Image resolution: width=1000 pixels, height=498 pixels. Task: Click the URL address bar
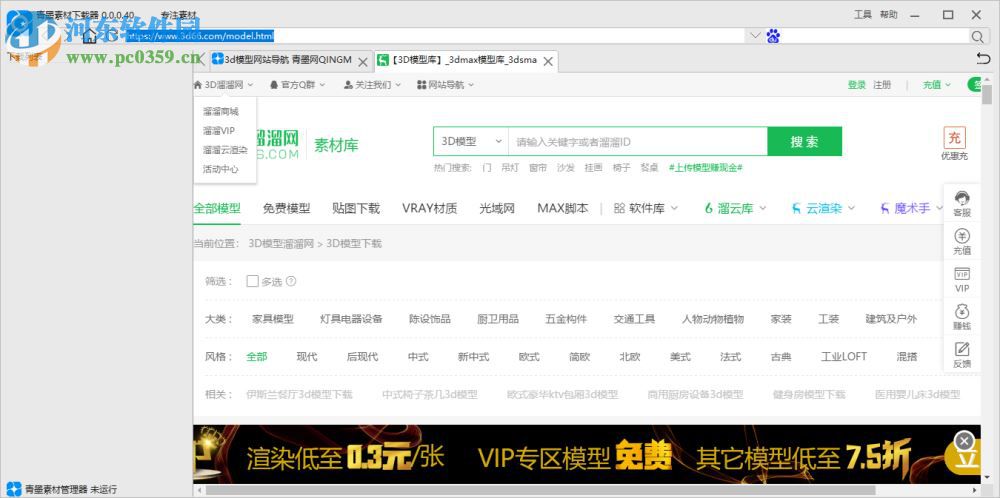tap(434, 36)
